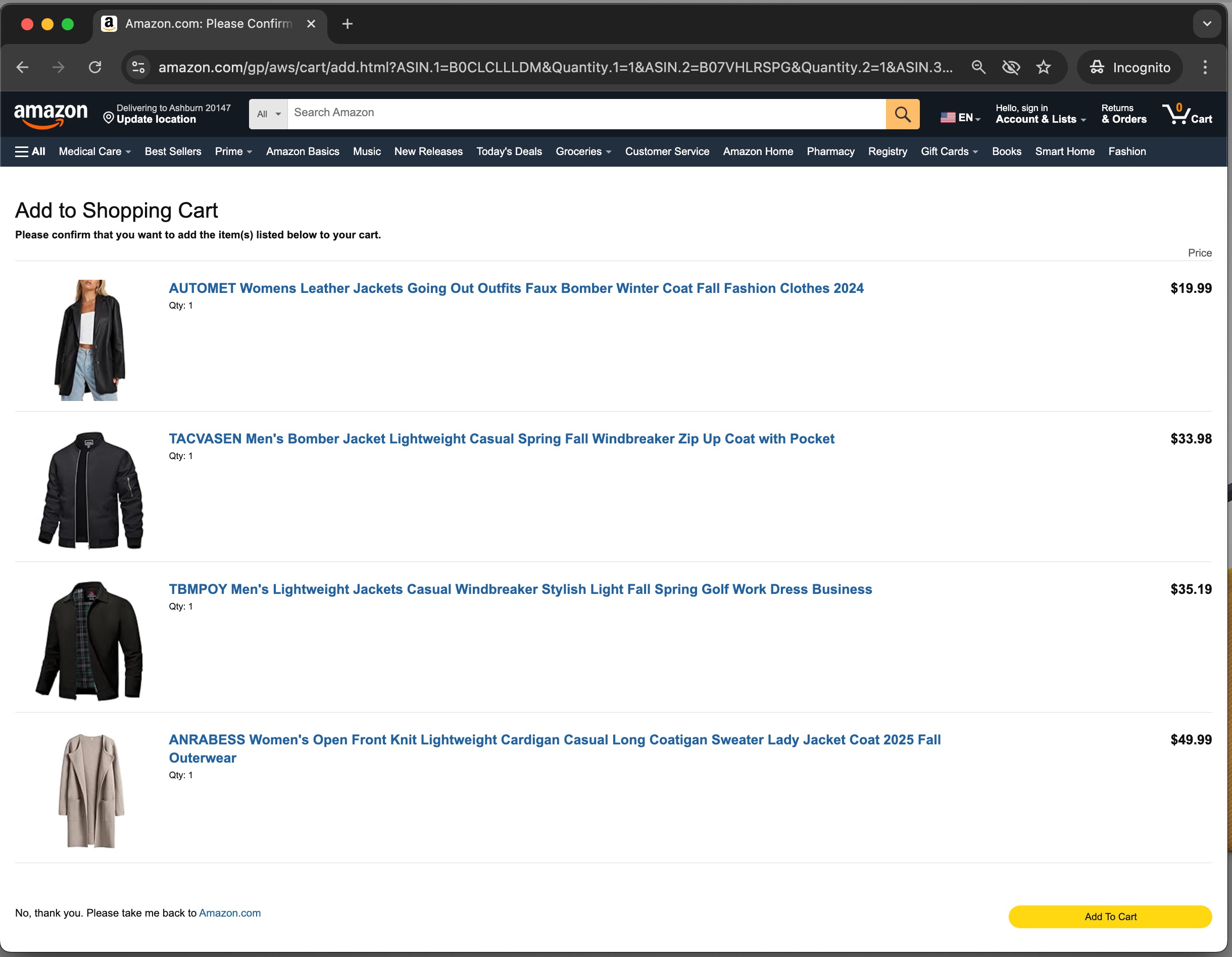Click the ANRABESS cardigan thumbnail
The image size is (1232, 957).
[91, 791]
